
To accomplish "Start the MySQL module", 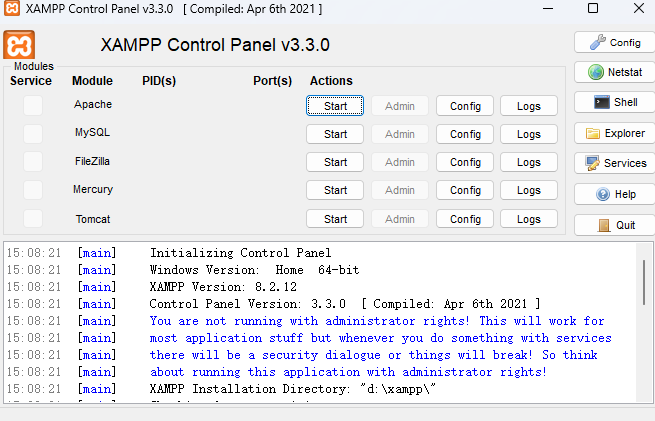I will point(335,134).
